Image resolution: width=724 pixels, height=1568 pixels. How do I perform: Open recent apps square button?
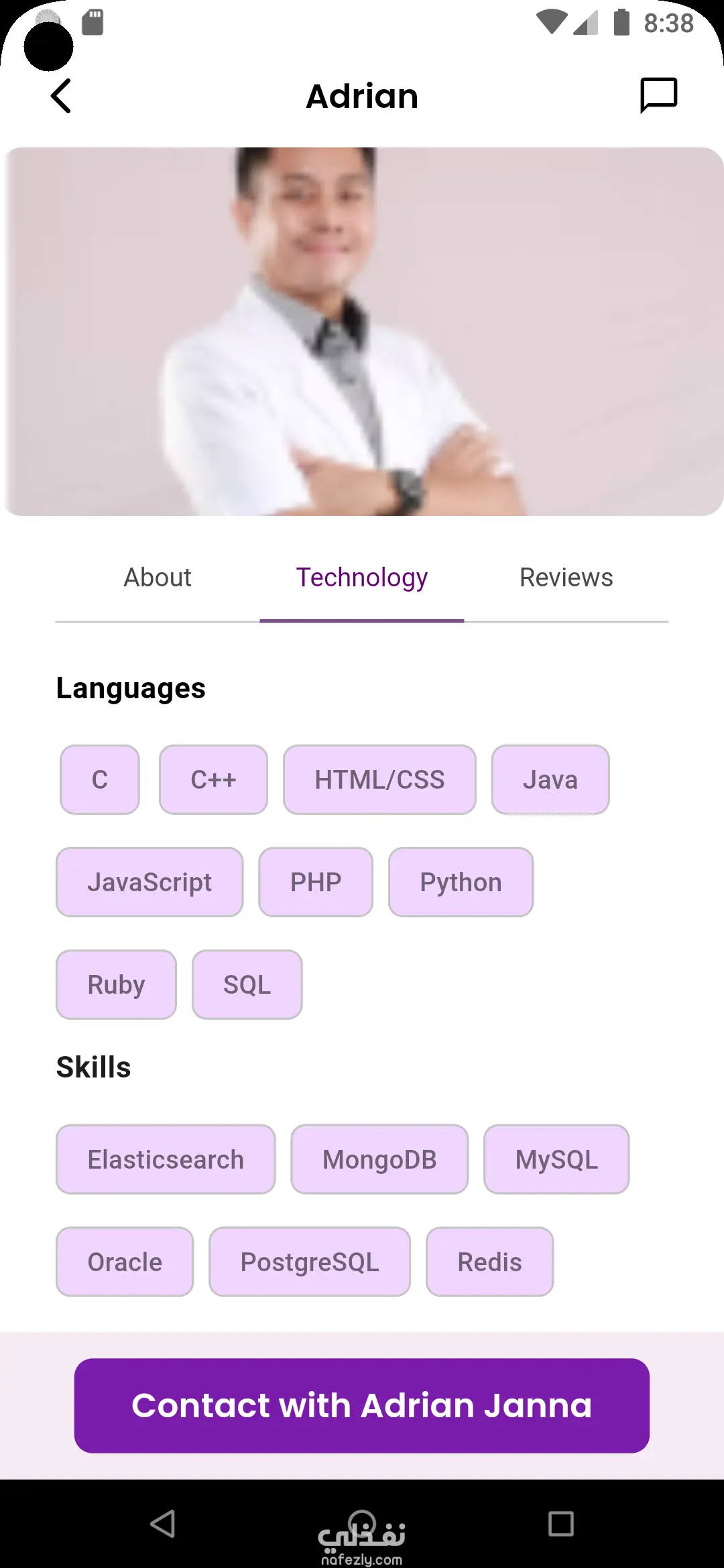click(560, 1524)
